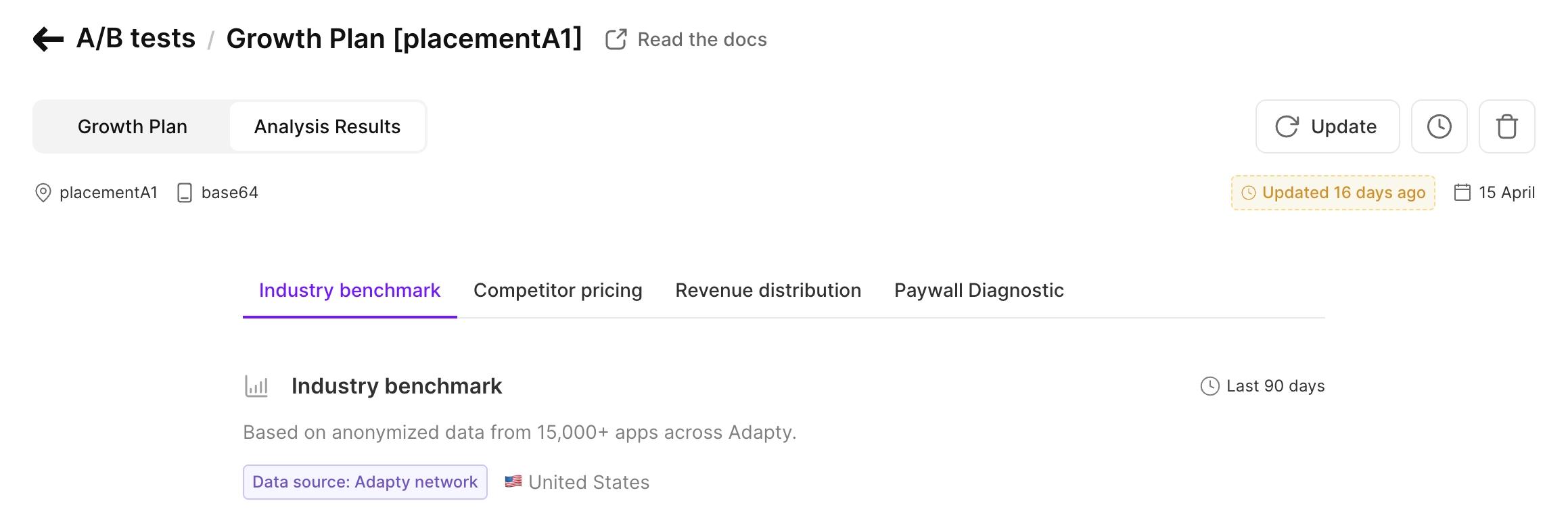Click the Updated 16 days ago badge

click(x=1333, y=193)
